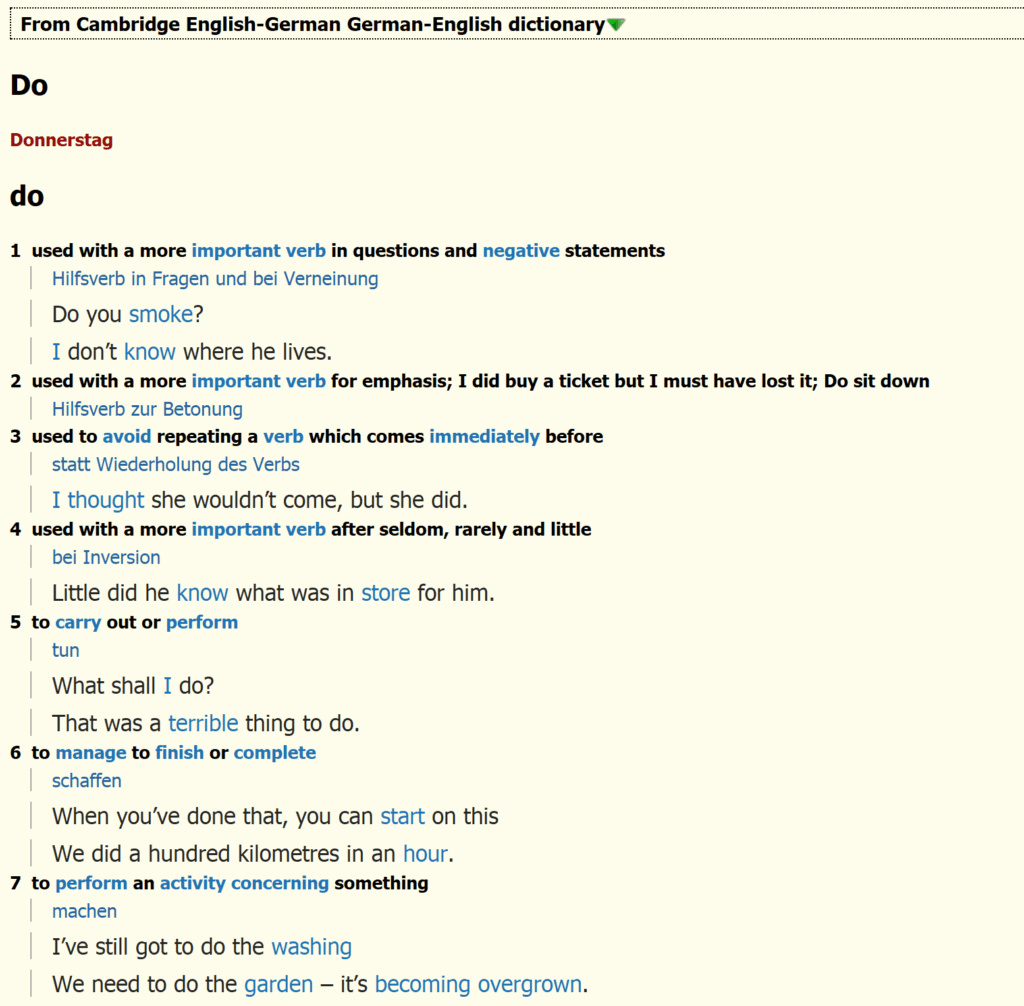The image size is (1024, 1006).
Task: Click the 'hour' link in sense 6 example
Action: pos(425,853)
